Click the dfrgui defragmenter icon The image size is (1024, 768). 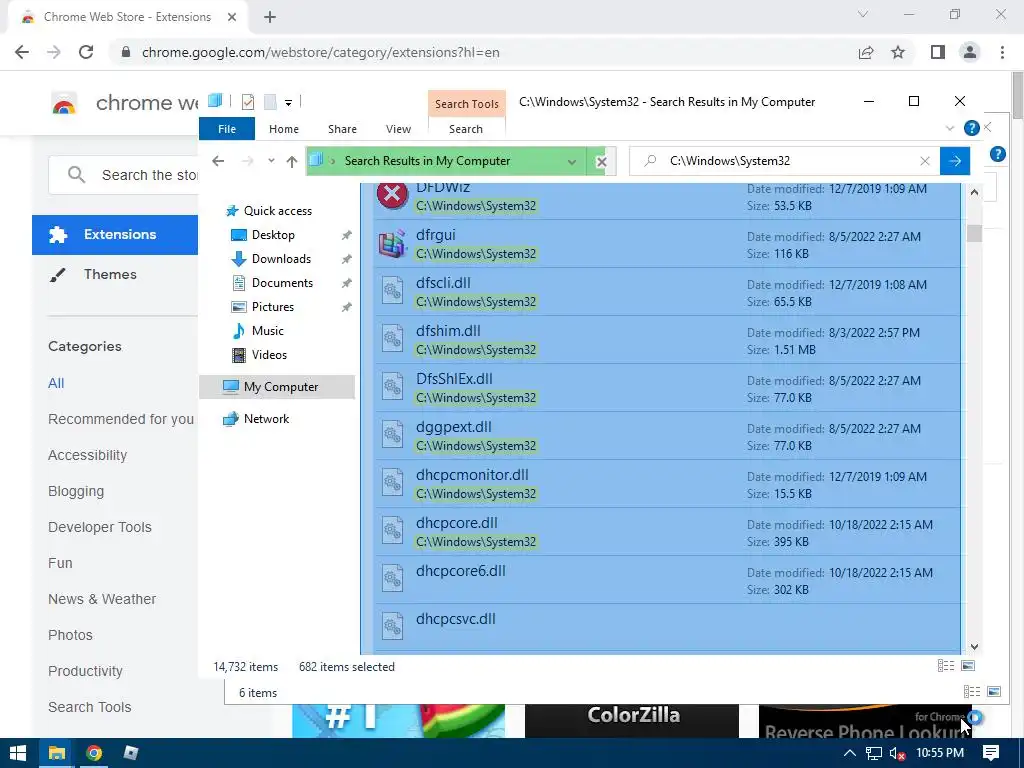(392, 244)
